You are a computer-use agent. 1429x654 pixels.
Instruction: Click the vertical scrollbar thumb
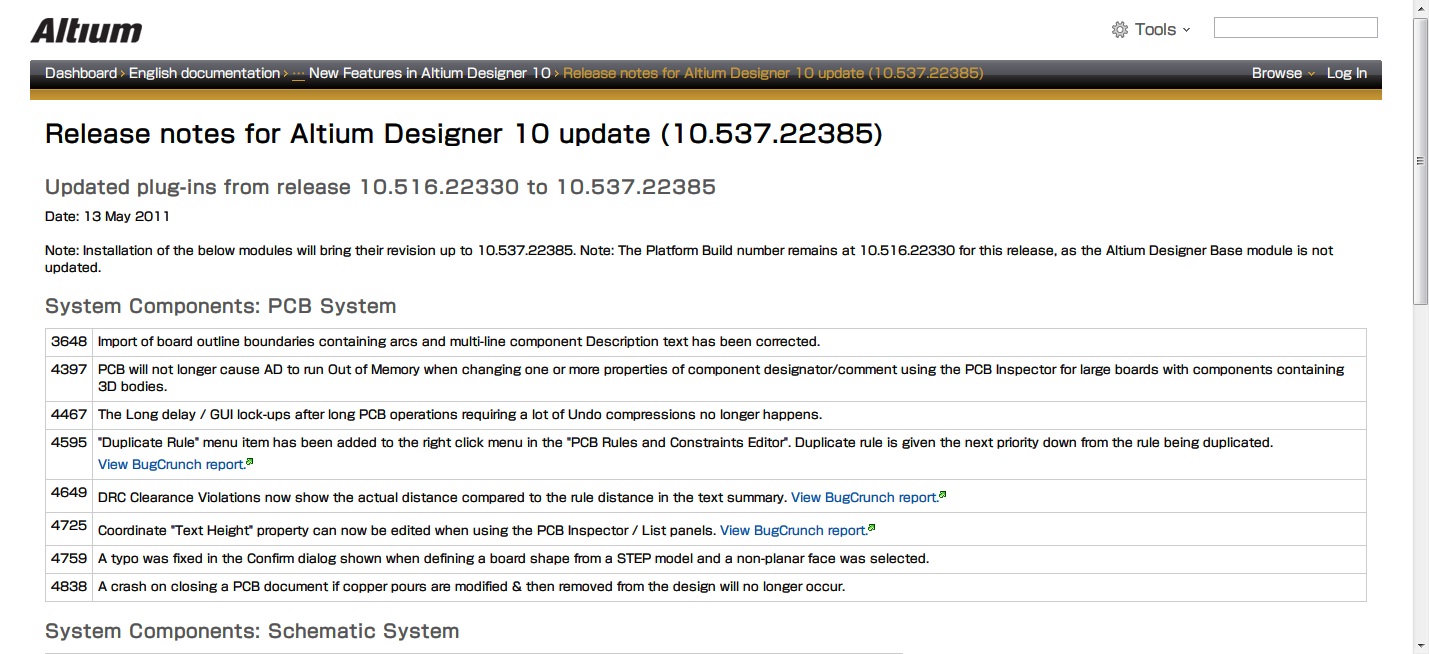tap(1420, 161)
